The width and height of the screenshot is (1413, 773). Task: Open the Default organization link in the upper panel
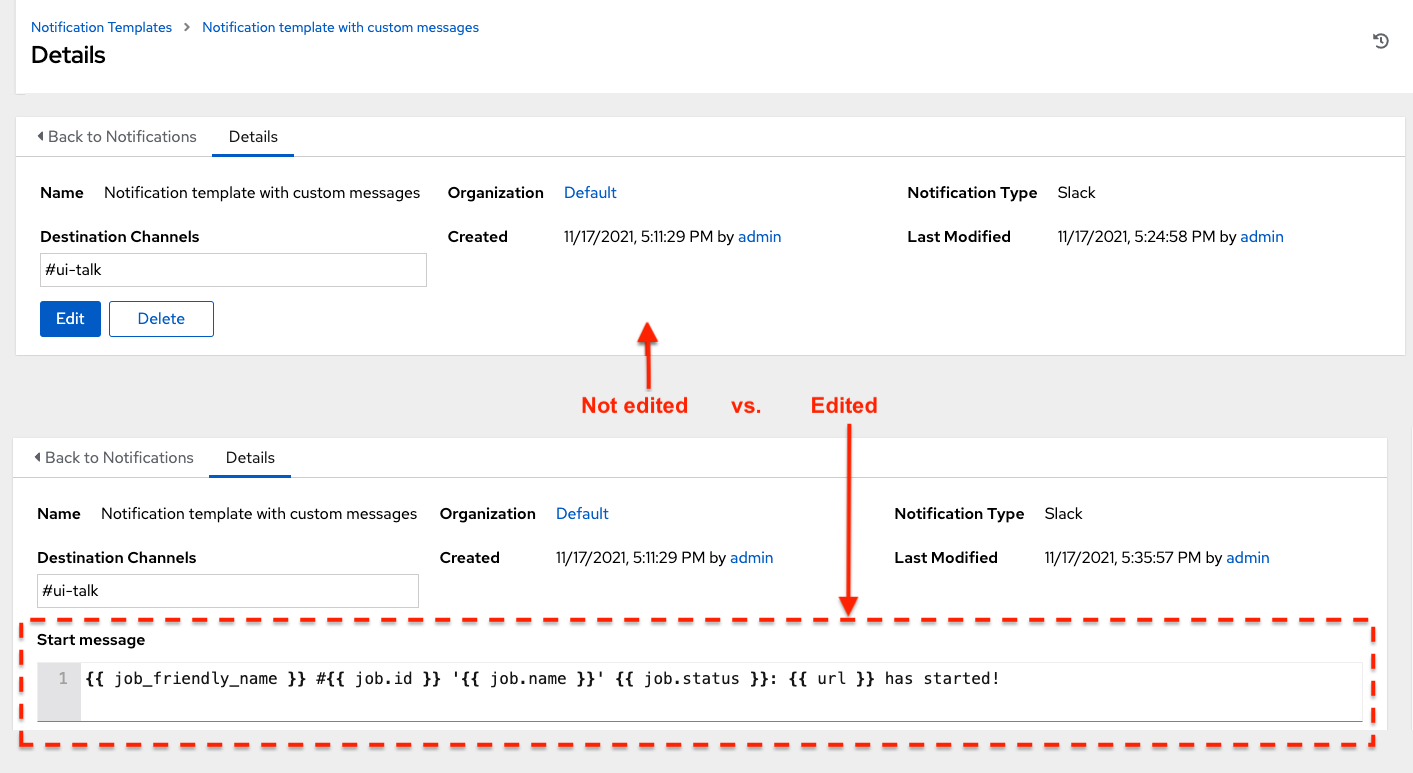[x=589, y=192]
